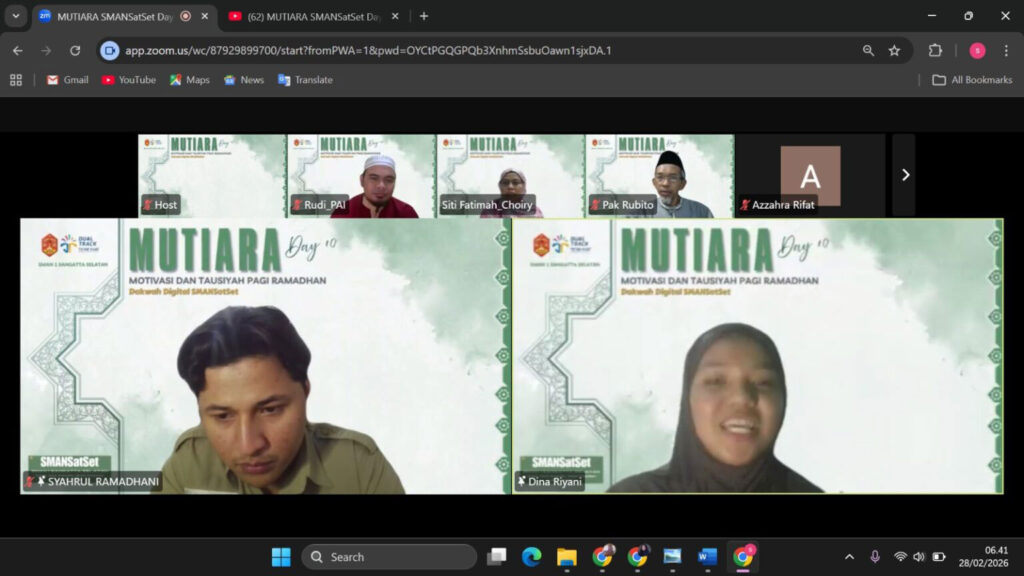Open Microsoft Word from the taskbar
This screenshot has width=1024, height=576.
pyautogui.click(x=707, y=556)
